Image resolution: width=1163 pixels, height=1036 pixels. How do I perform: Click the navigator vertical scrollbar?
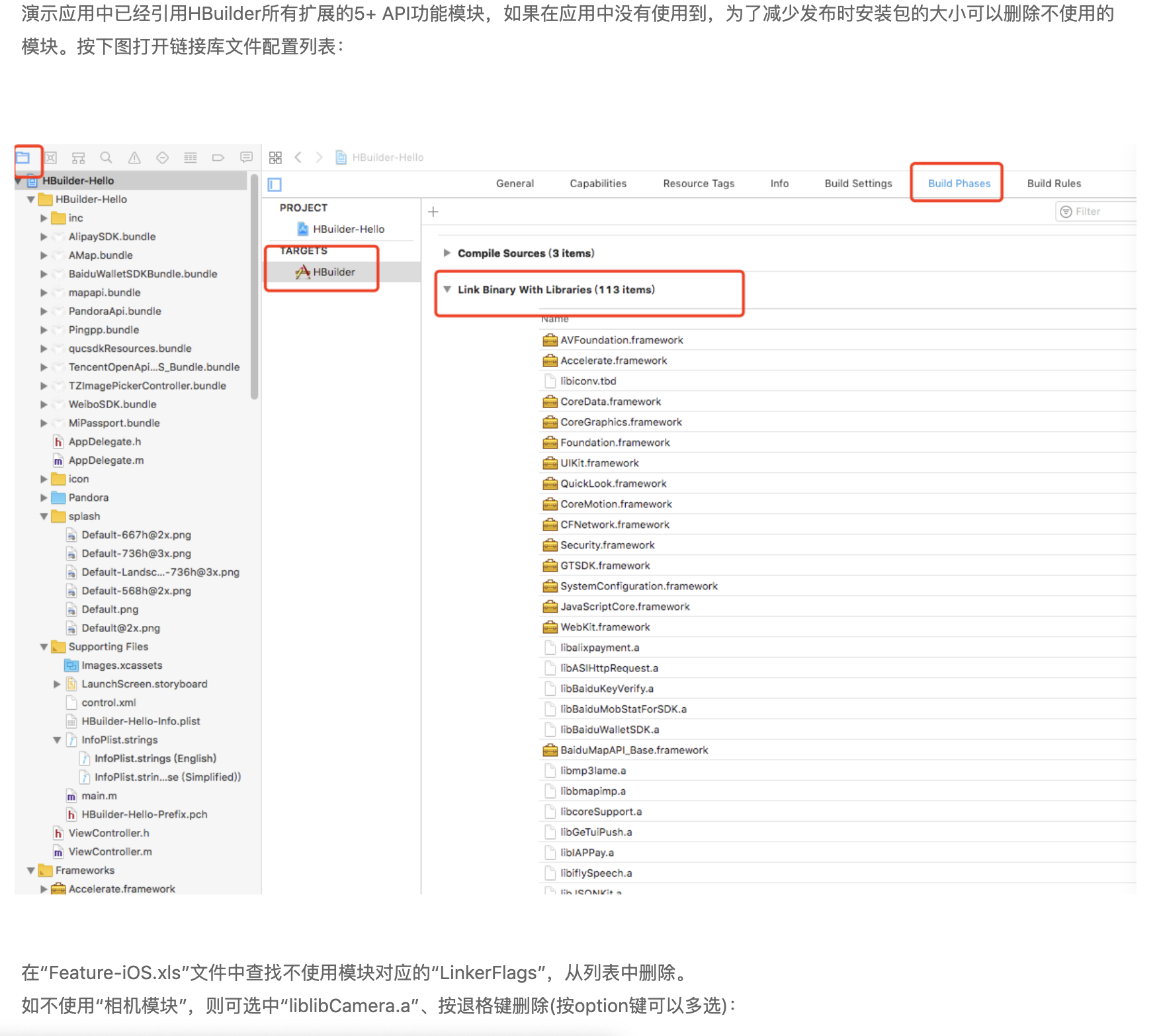(254, 284)
